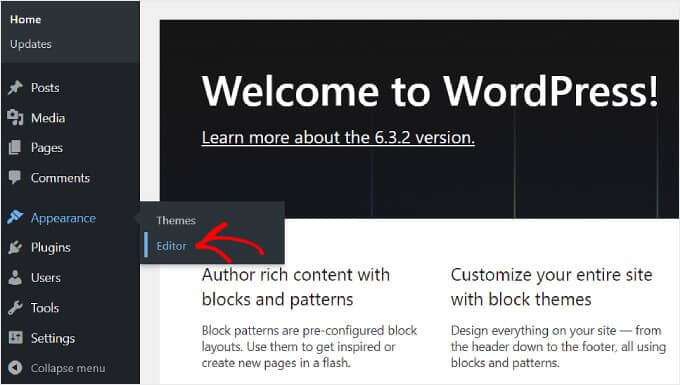Click the 'Block patterns are pre-configured' paragraph
Image resolution: width=680 pixels, height=385 pixels.
[x=309, y=346]
